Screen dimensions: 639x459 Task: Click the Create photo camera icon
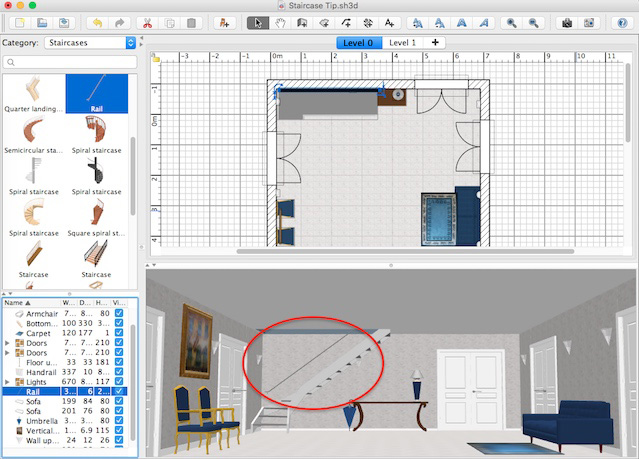(567, 22)
